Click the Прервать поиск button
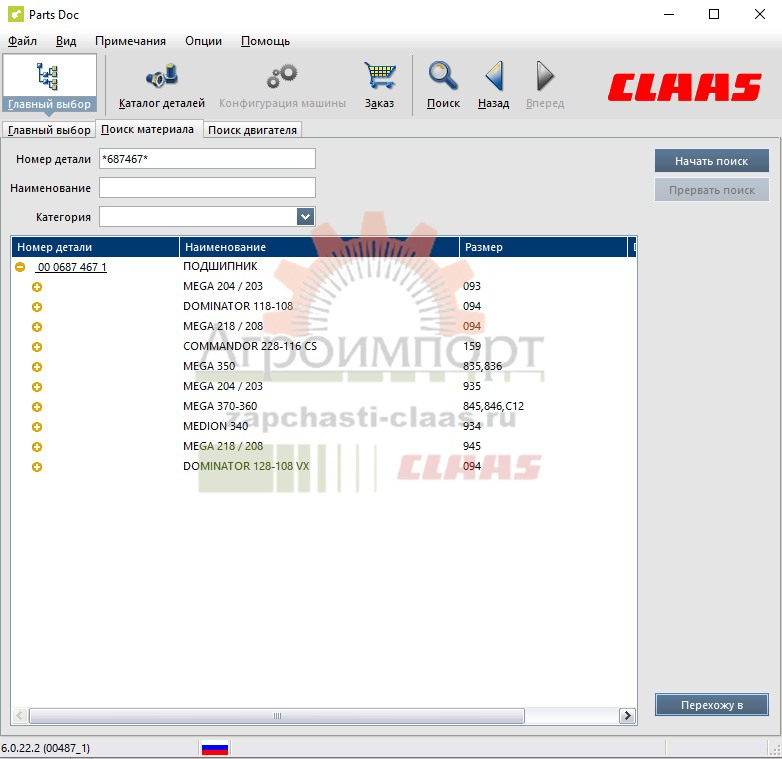This screenshot has width=782, height=759. 712,190
